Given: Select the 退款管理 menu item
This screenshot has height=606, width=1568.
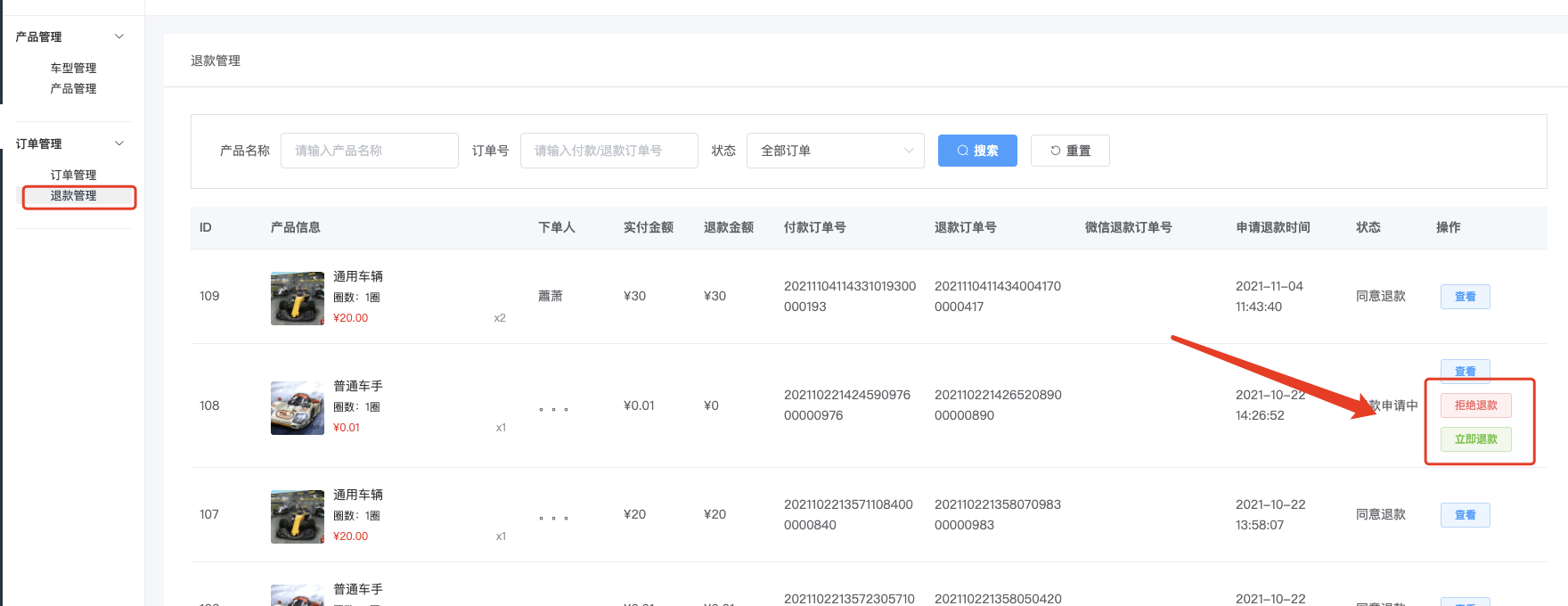Looking at the screenshot, I should point(73,195).
